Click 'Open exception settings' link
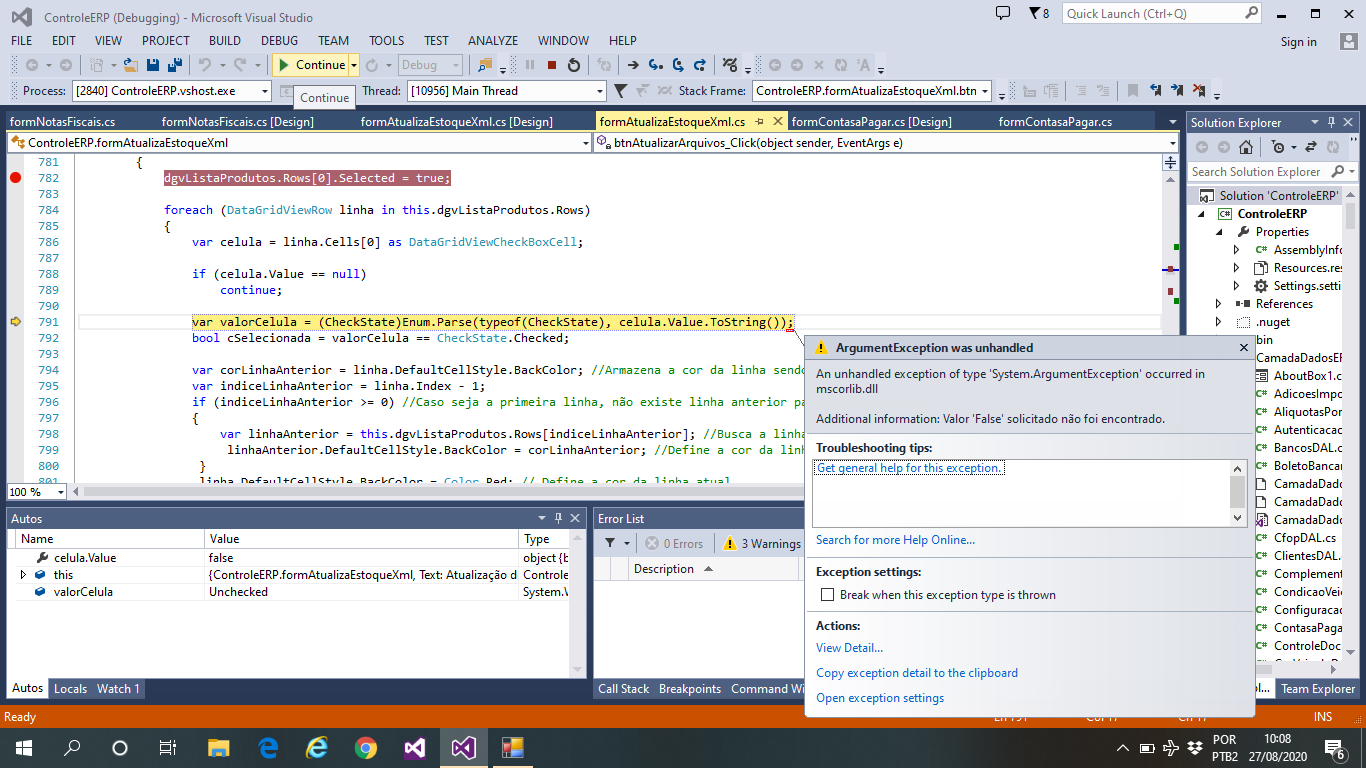This screenshot has height=768, width=1366. (x=880, y=698)
